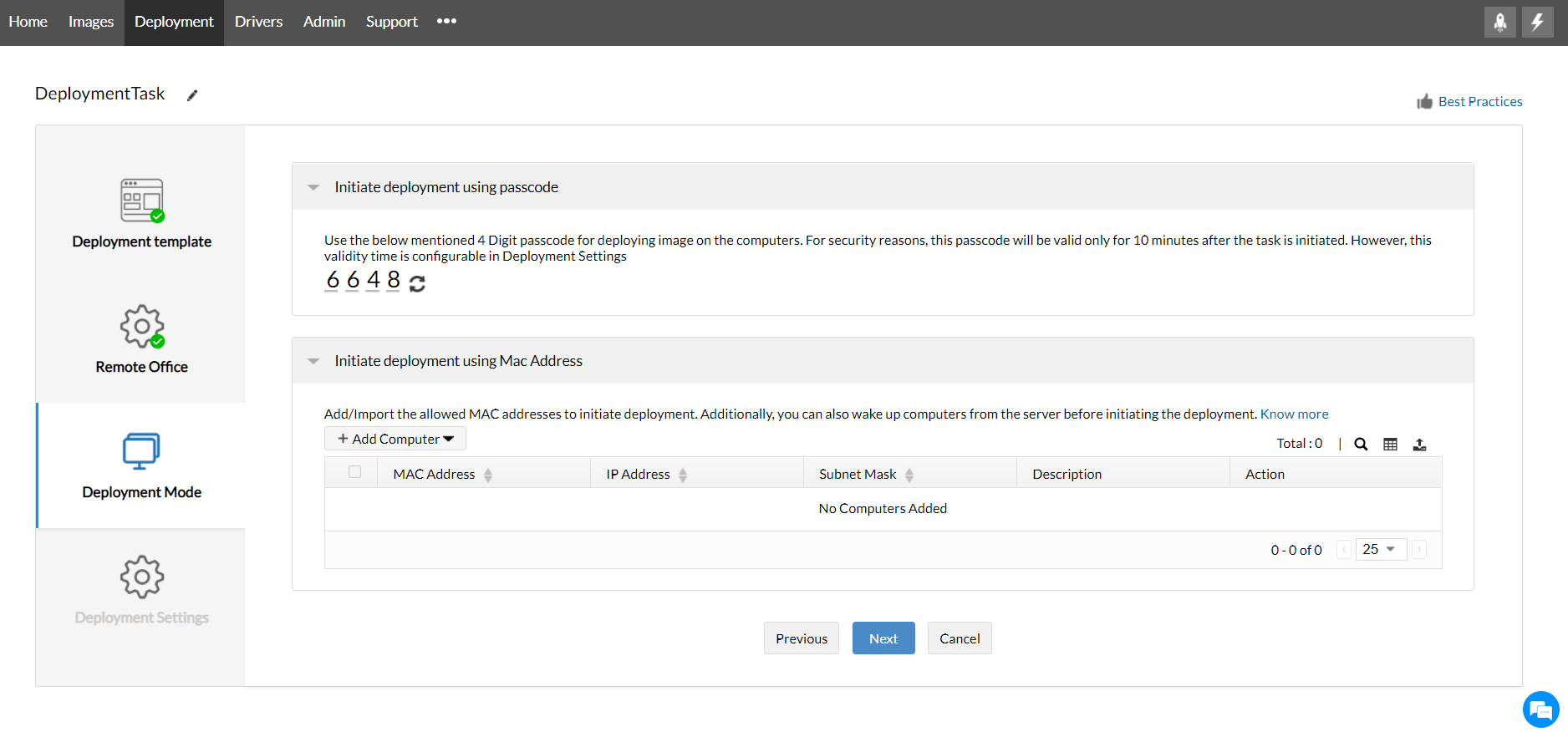Viewport: 1568px width, 732px height.
Task: Click the search icon above the table
Action: 1361,445
